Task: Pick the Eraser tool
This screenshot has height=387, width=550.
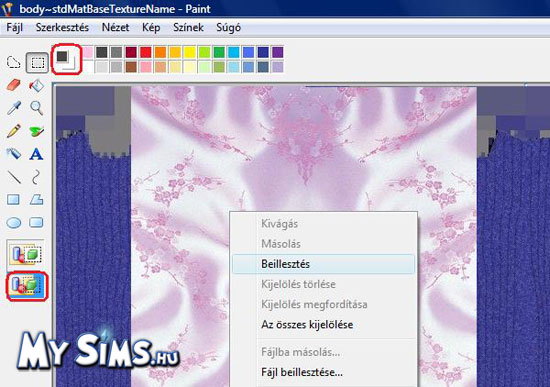Action: point(14,85)
